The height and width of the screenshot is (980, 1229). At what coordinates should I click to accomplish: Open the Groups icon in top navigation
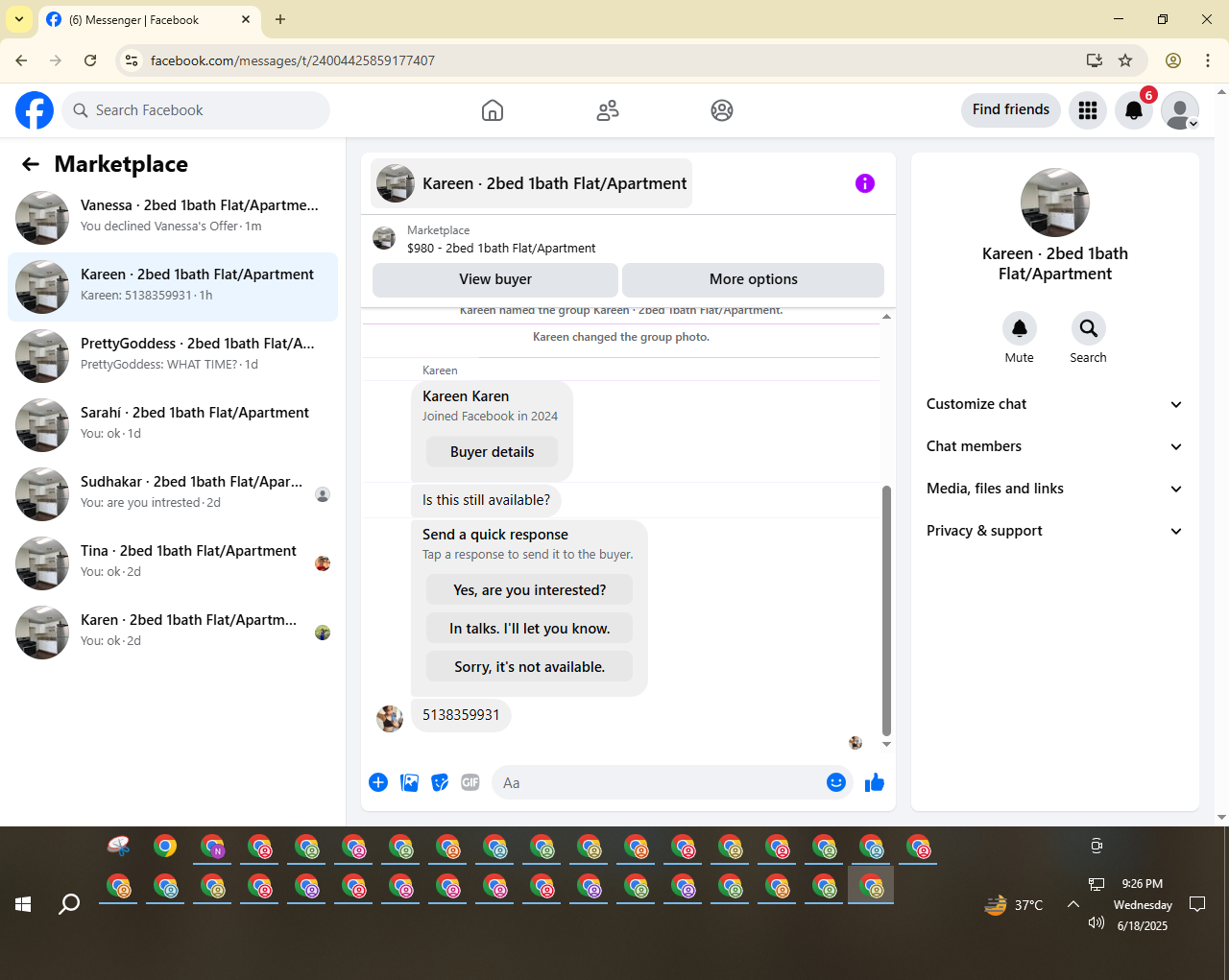(722, 110)
